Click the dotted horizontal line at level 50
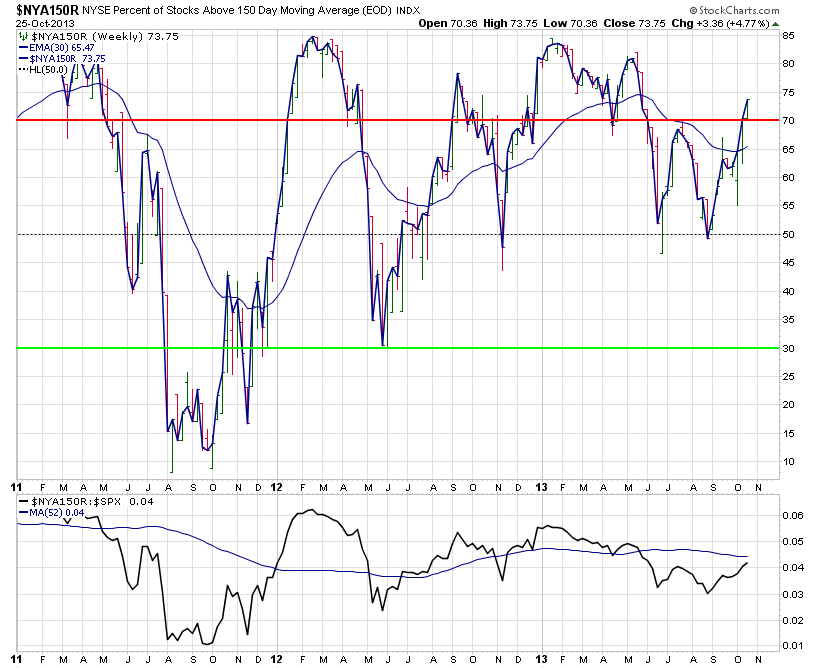The height and width of the screenshot is (668, 820). pyautogui.click(x=397, y=234)
